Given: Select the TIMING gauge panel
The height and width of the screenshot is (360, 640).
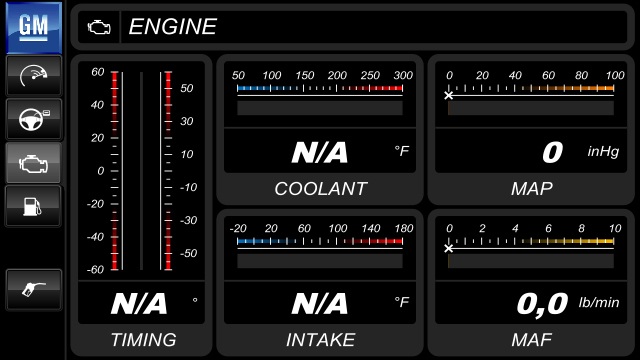Looking at the screenshot, I should 141,205.
